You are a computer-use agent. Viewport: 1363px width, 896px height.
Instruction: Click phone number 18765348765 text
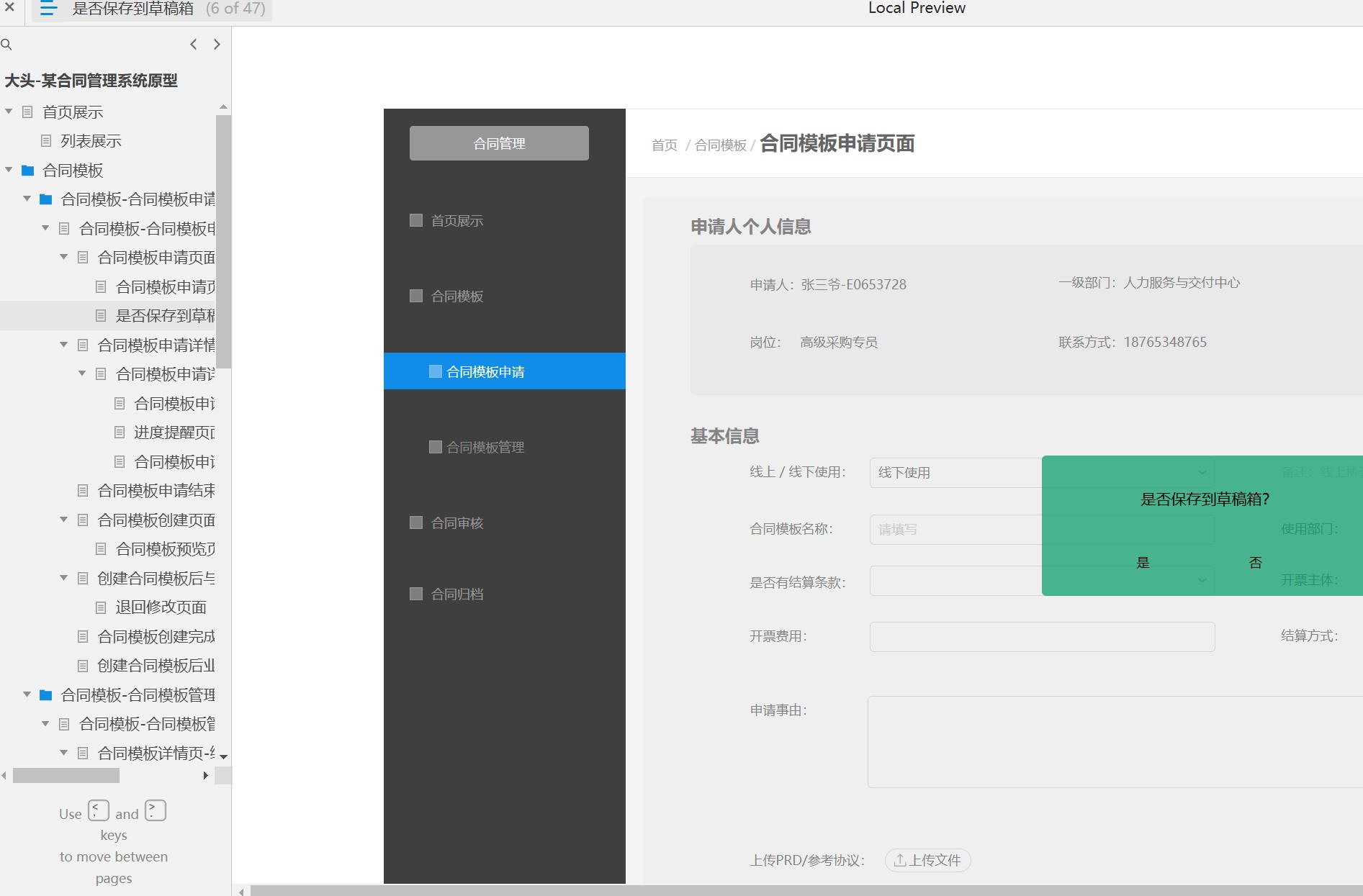tap(1165, 342)
